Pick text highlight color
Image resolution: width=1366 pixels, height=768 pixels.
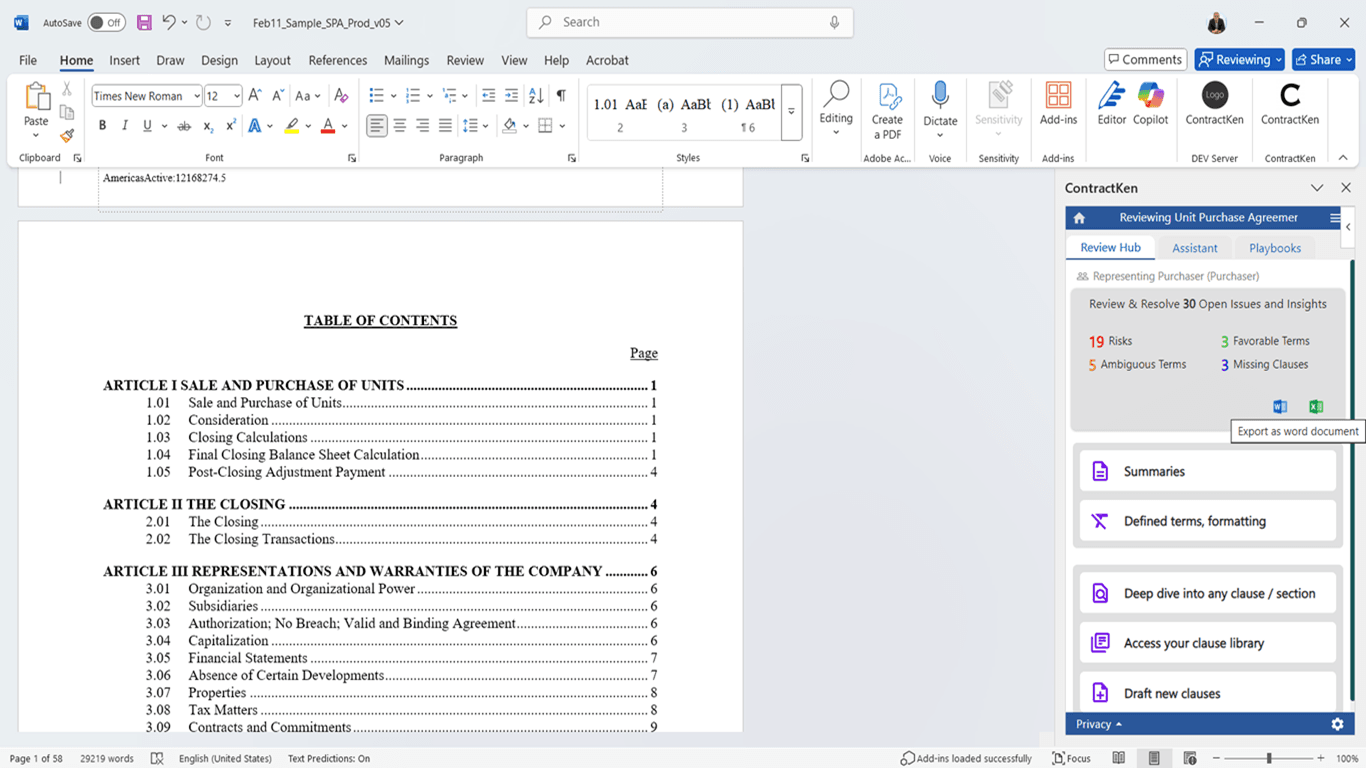(x=292, y=126)
